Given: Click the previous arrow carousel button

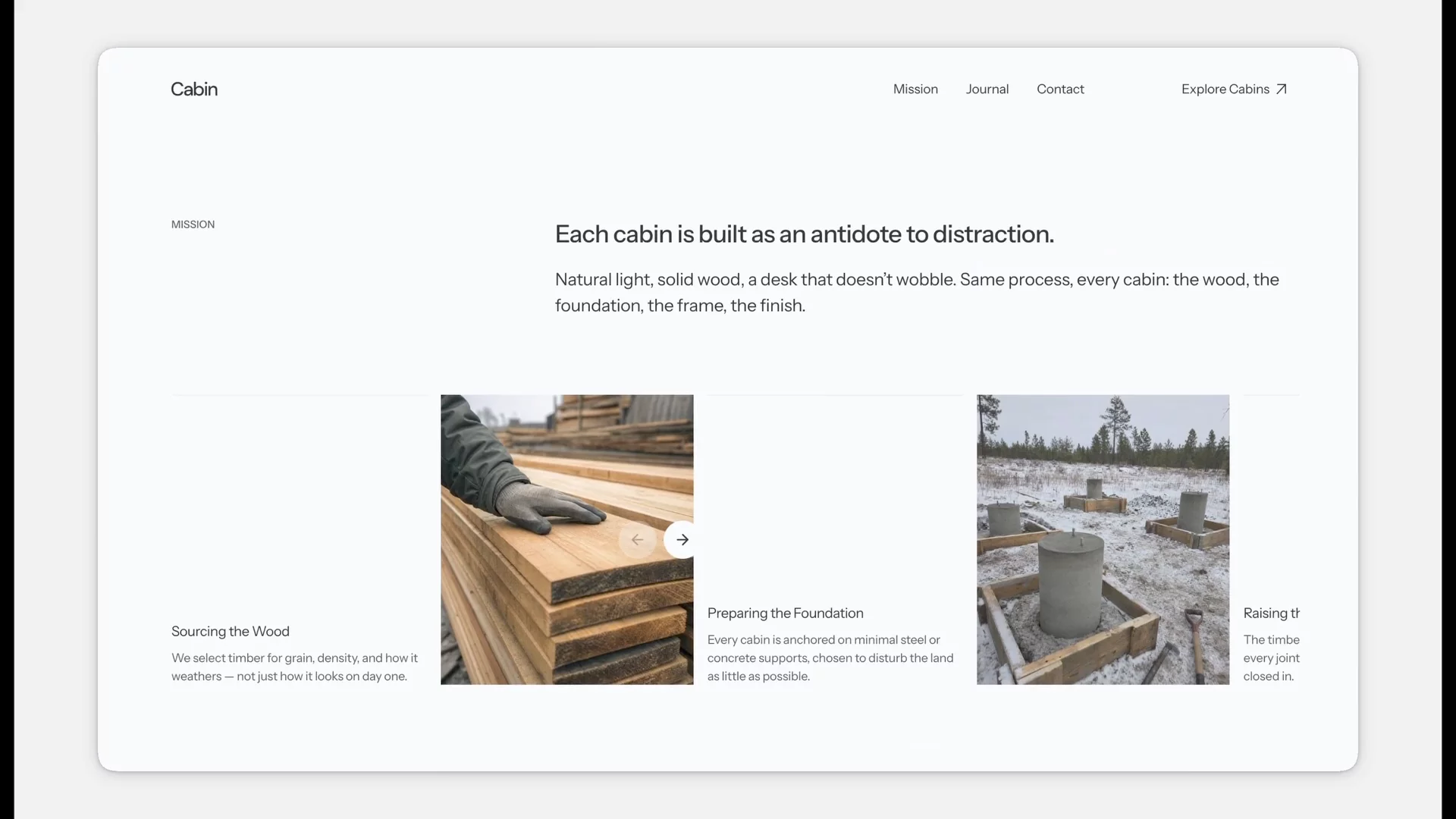Looking at the screenshot, I should (637, 540).
